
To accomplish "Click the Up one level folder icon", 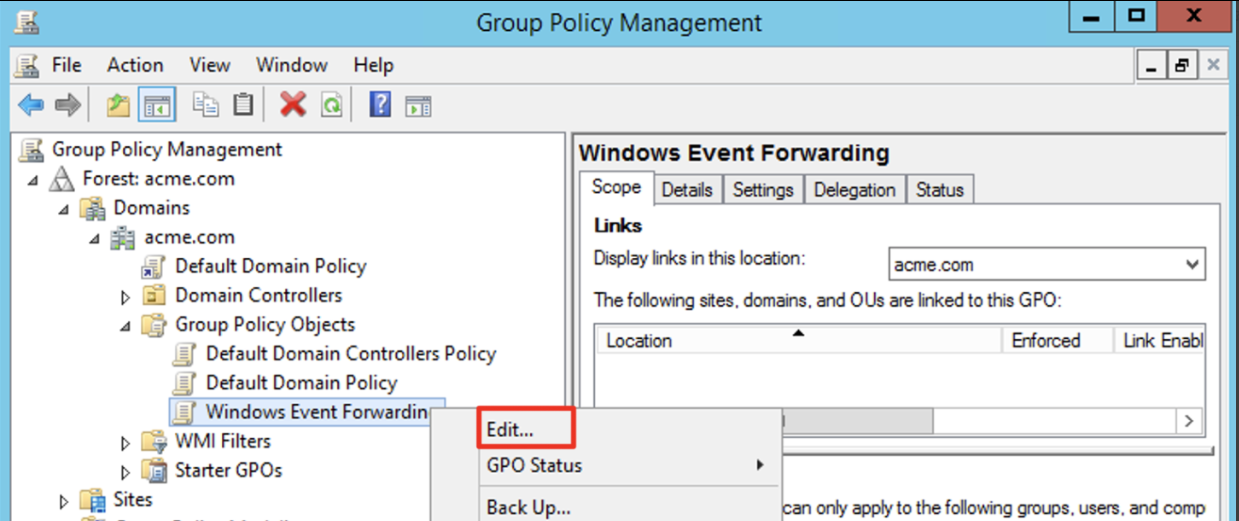I will 119,104.
